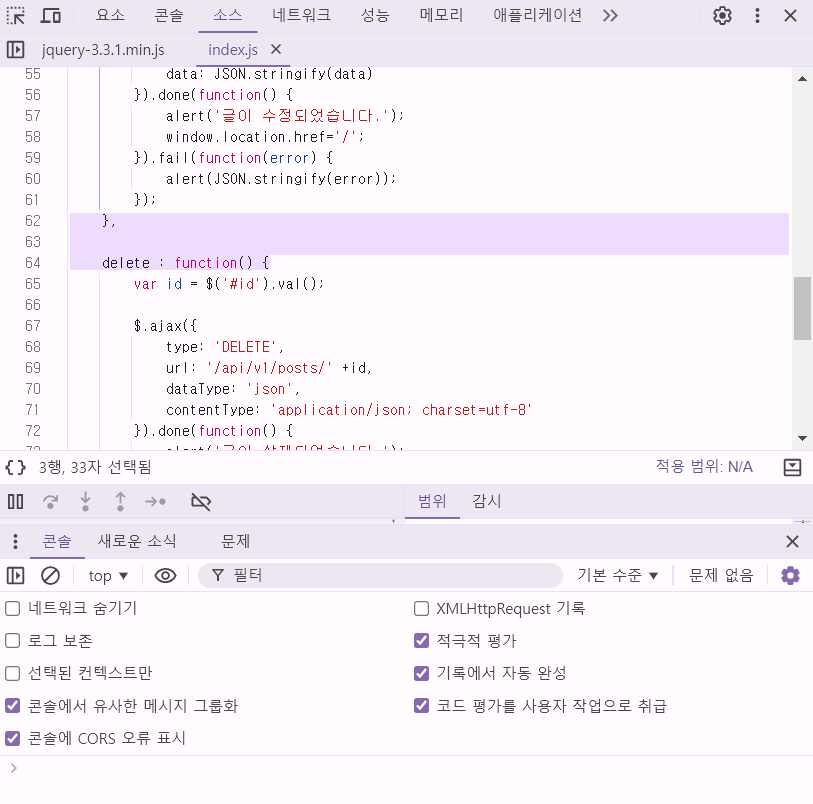813x804 pixels.
Task: Open the 애플리케이션 tab
Action: [x=537, y=16]
